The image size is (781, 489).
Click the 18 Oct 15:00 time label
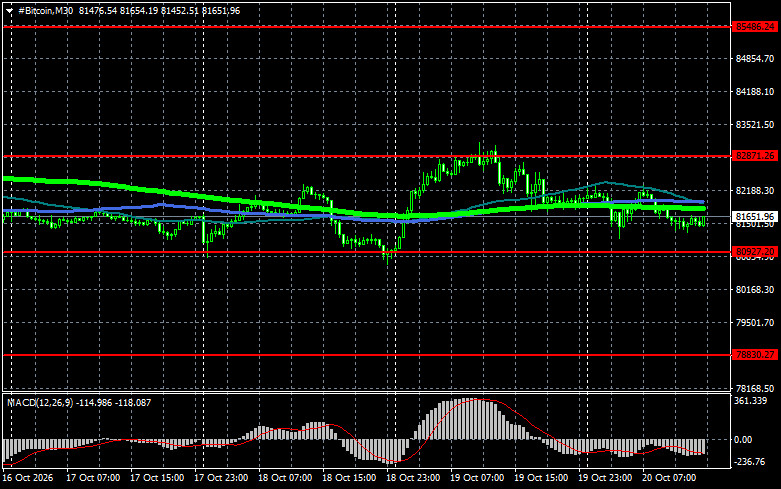point(349,478)
